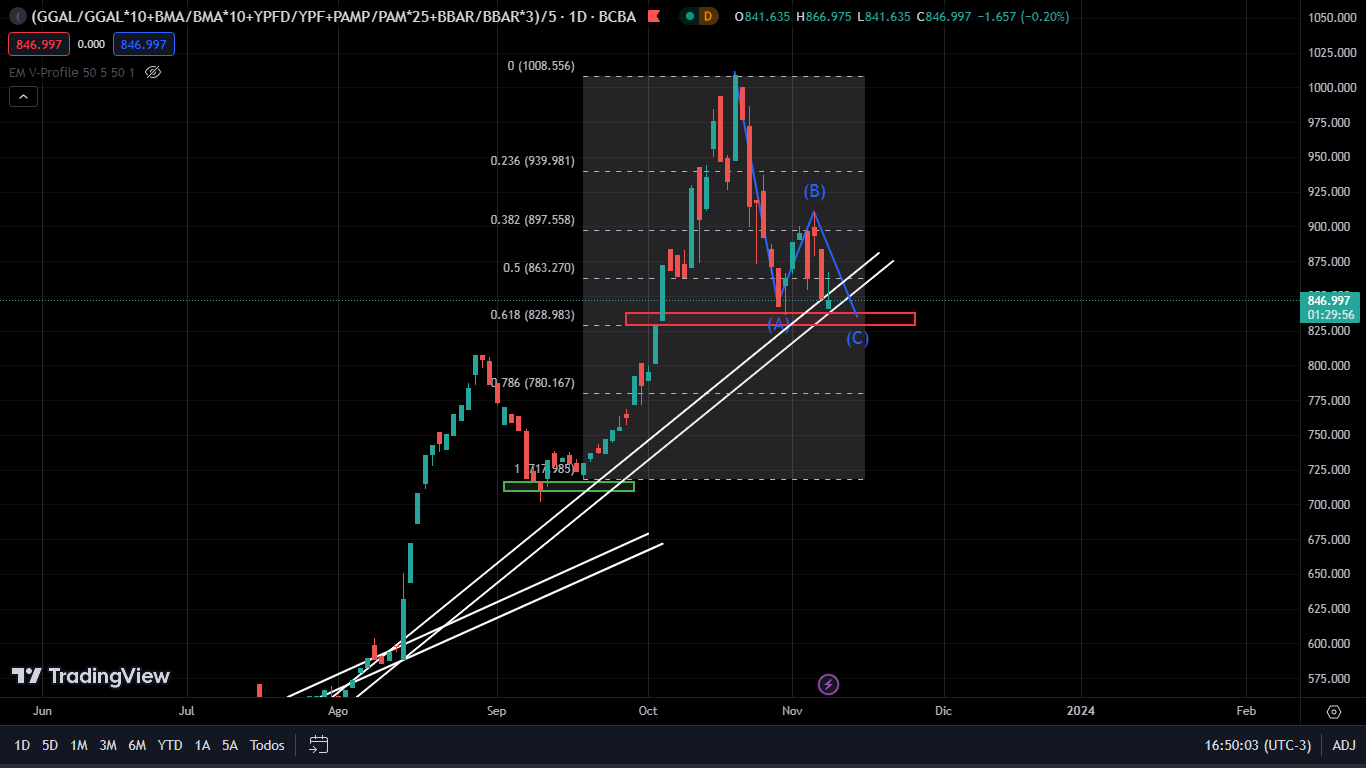Open the timezone menu 16:50:03 (UTC-3)
The height and width of the screenshot is (768, 1366).
[x=1258, y=745]
